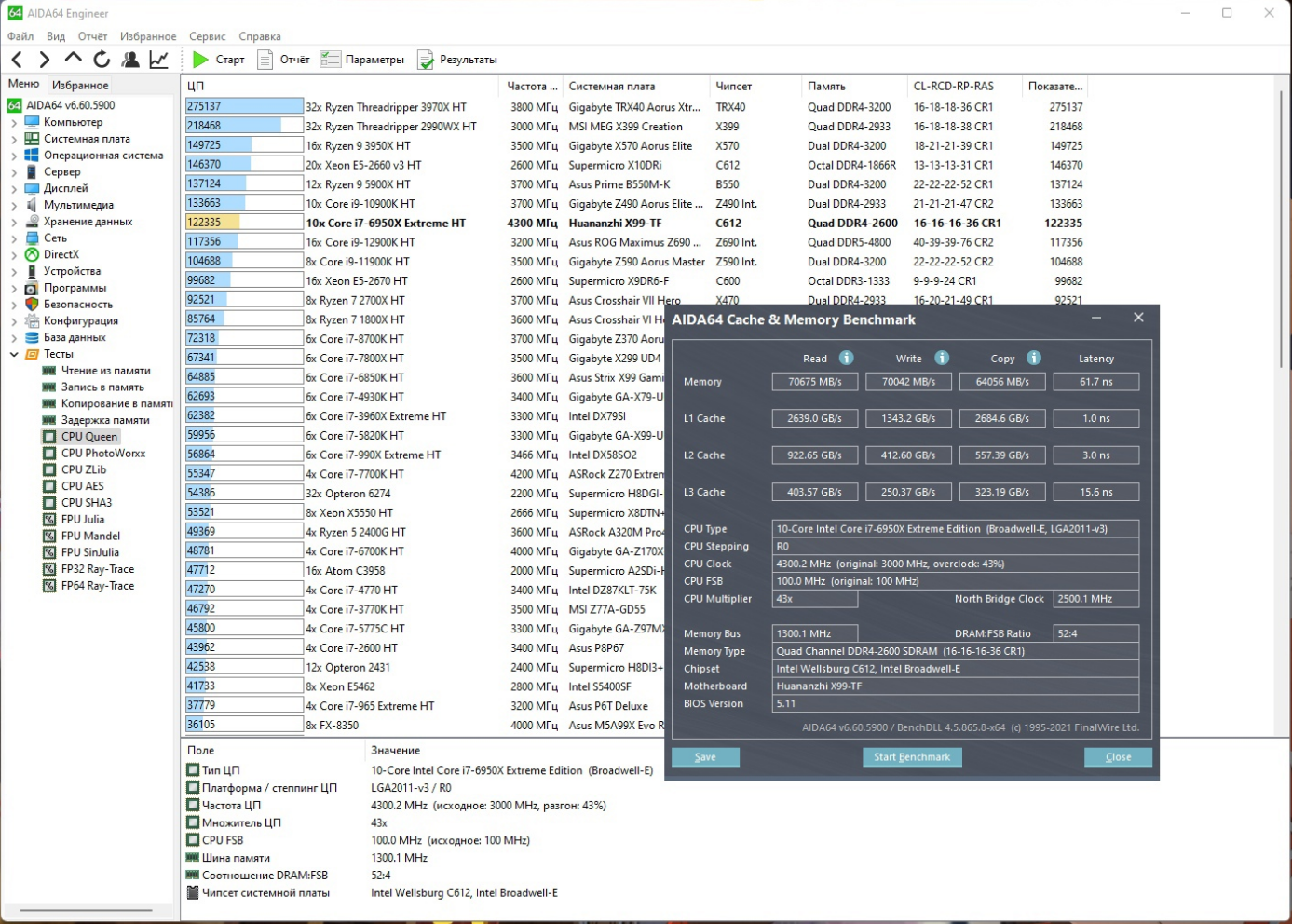This screenshot has height=924, width=1292.
Task: Expand the Сервер tree node
Action: pyautogui.click(x=14, y=172)
